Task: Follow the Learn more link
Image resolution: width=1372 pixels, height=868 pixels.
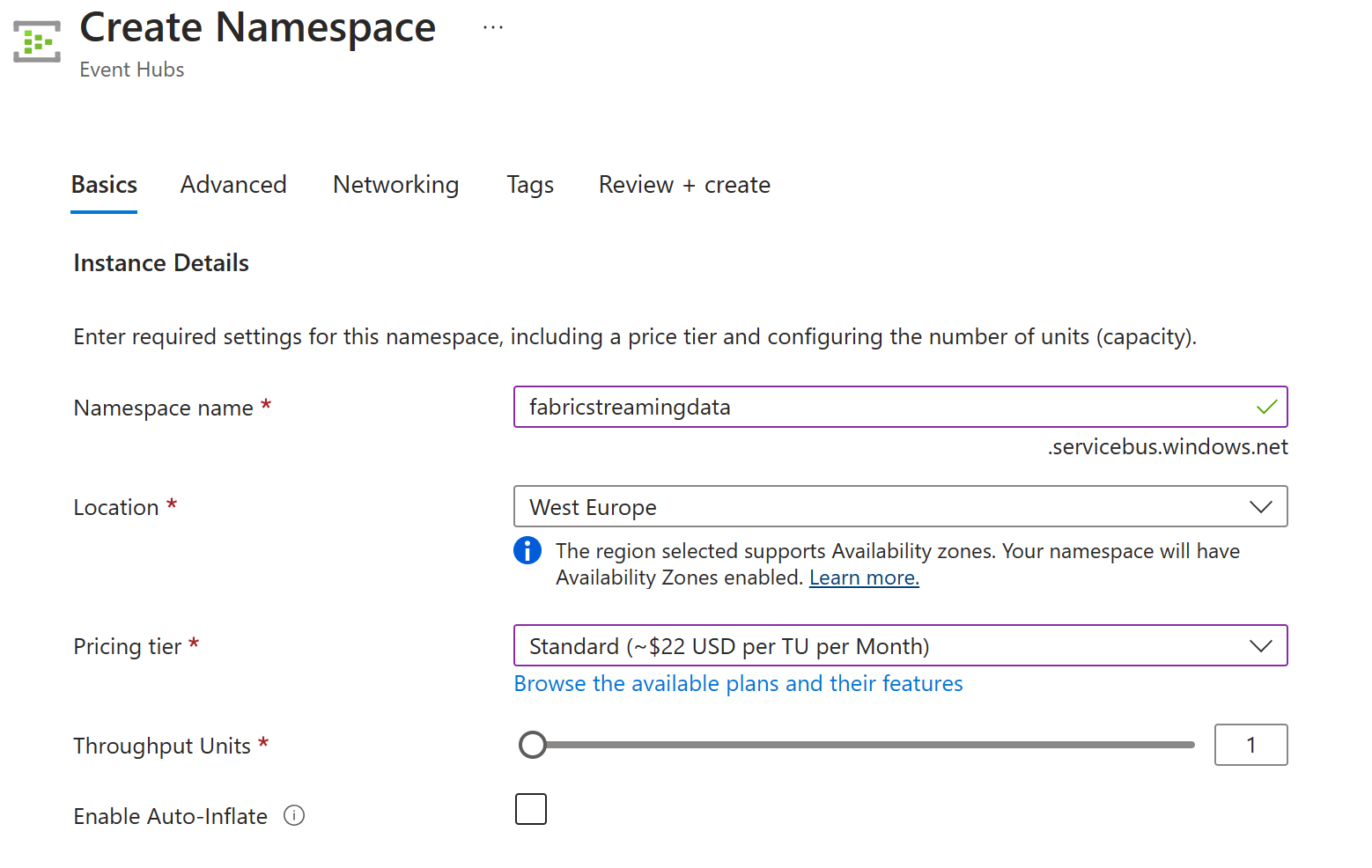Action: (864, 577)
